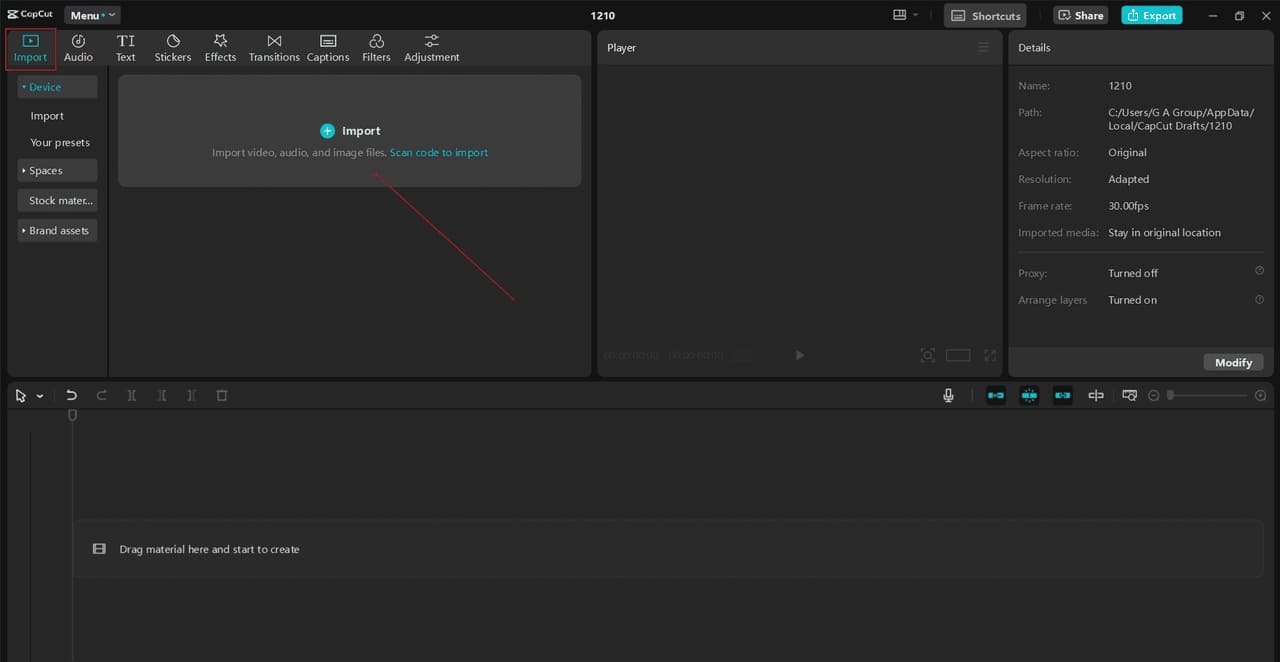The width and height of the screenshot is (1280, 662).
Task: Click the record voiceover microphone icon
Action: coord(948,395)
